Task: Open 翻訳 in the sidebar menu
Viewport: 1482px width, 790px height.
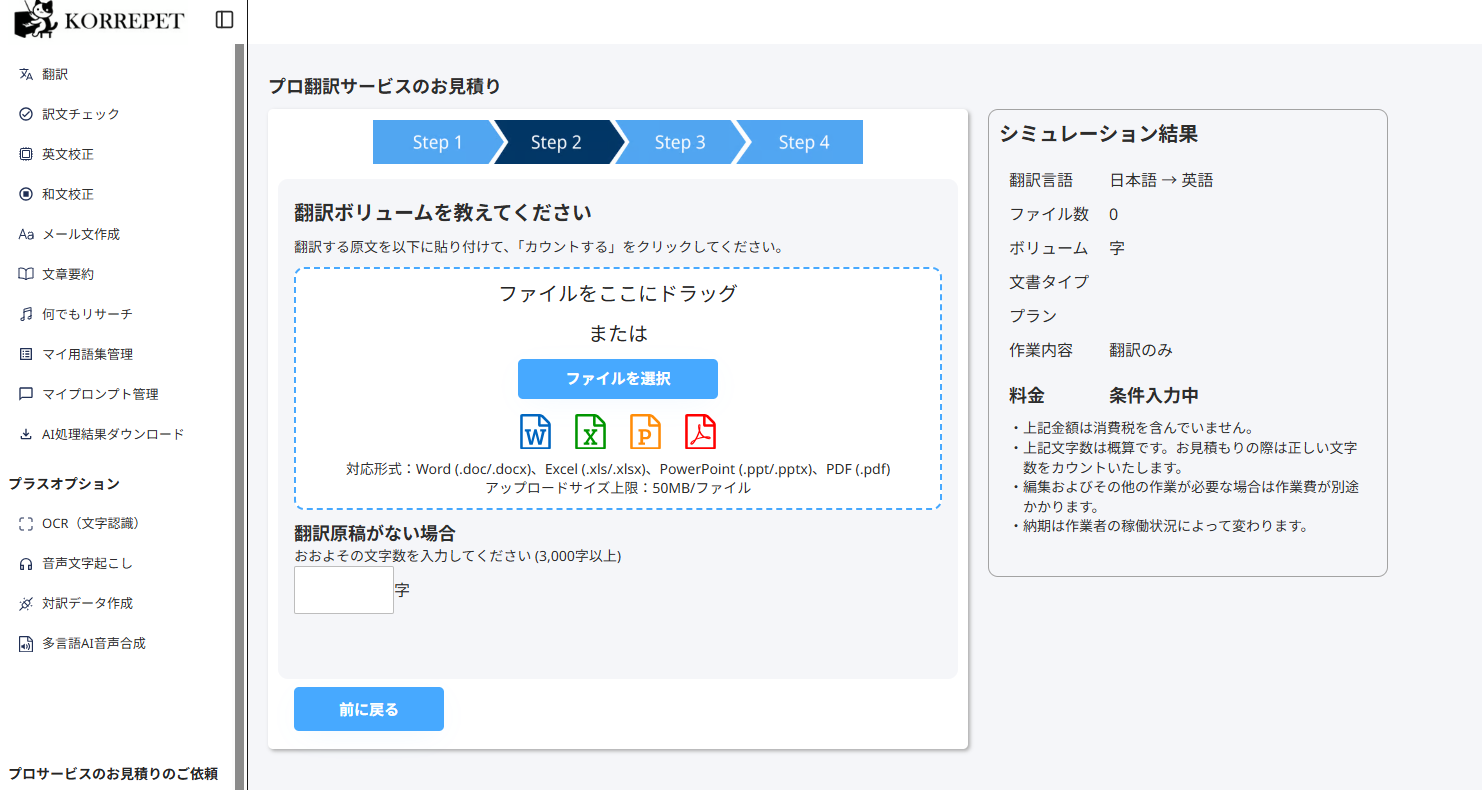Action: (55, 74)
